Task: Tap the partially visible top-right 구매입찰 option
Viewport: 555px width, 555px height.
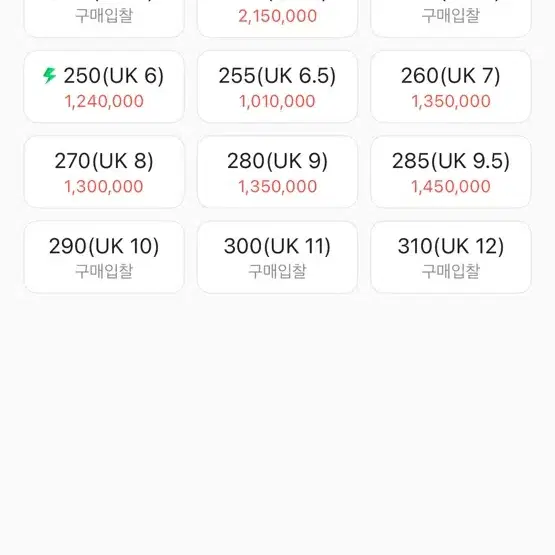Action: tap(451, 17)
